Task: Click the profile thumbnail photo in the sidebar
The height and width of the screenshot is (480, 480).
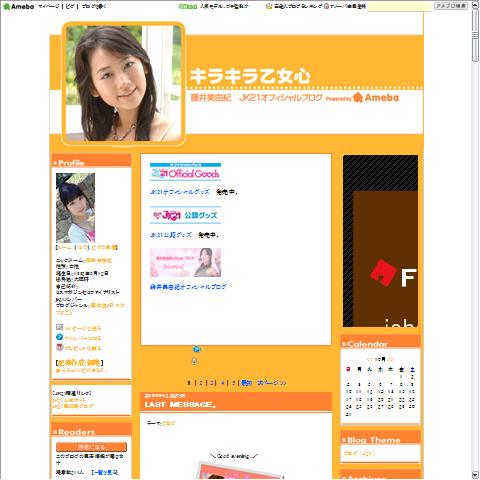Action: tap(75, 208)
